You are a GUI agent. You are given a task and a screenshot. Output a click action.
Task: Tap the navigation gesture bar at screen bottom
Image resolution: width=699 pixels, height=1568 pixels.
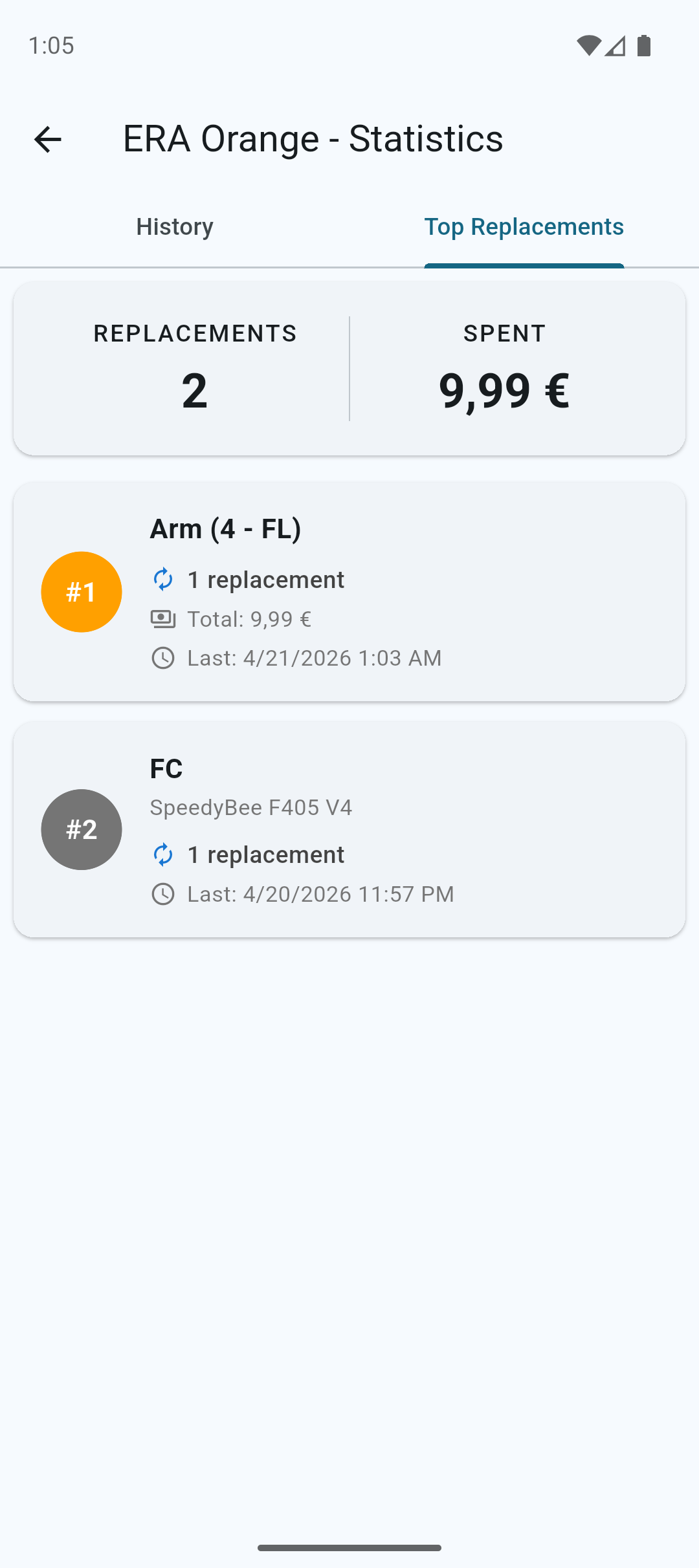click(x=349, y=1547)
